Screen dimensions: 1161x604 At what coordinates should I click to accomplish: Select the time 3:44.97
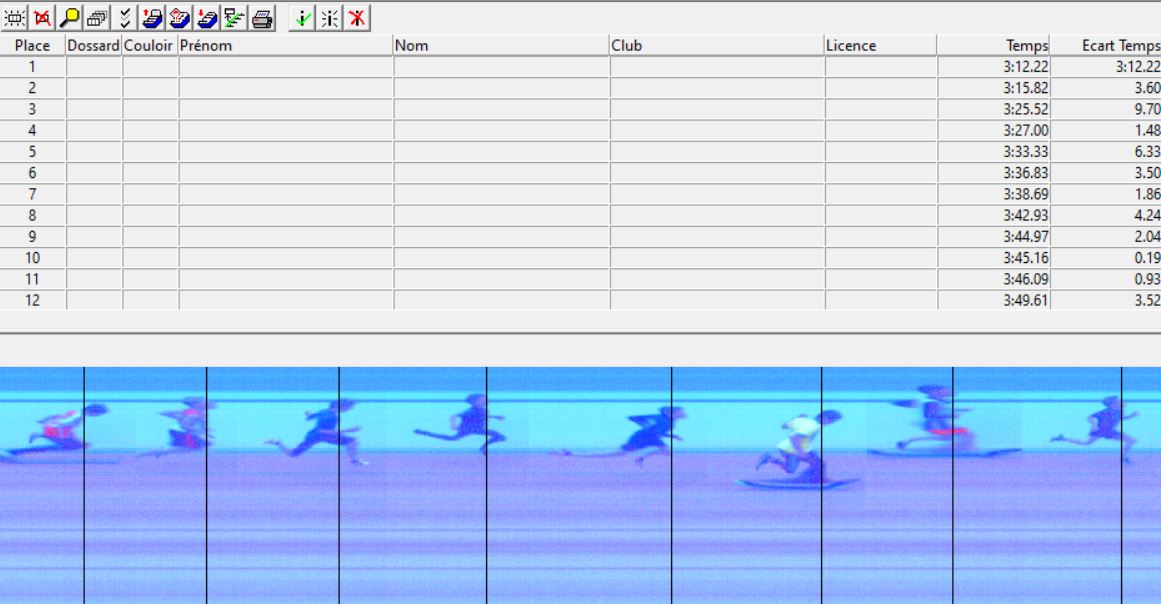pos(1026,237)
